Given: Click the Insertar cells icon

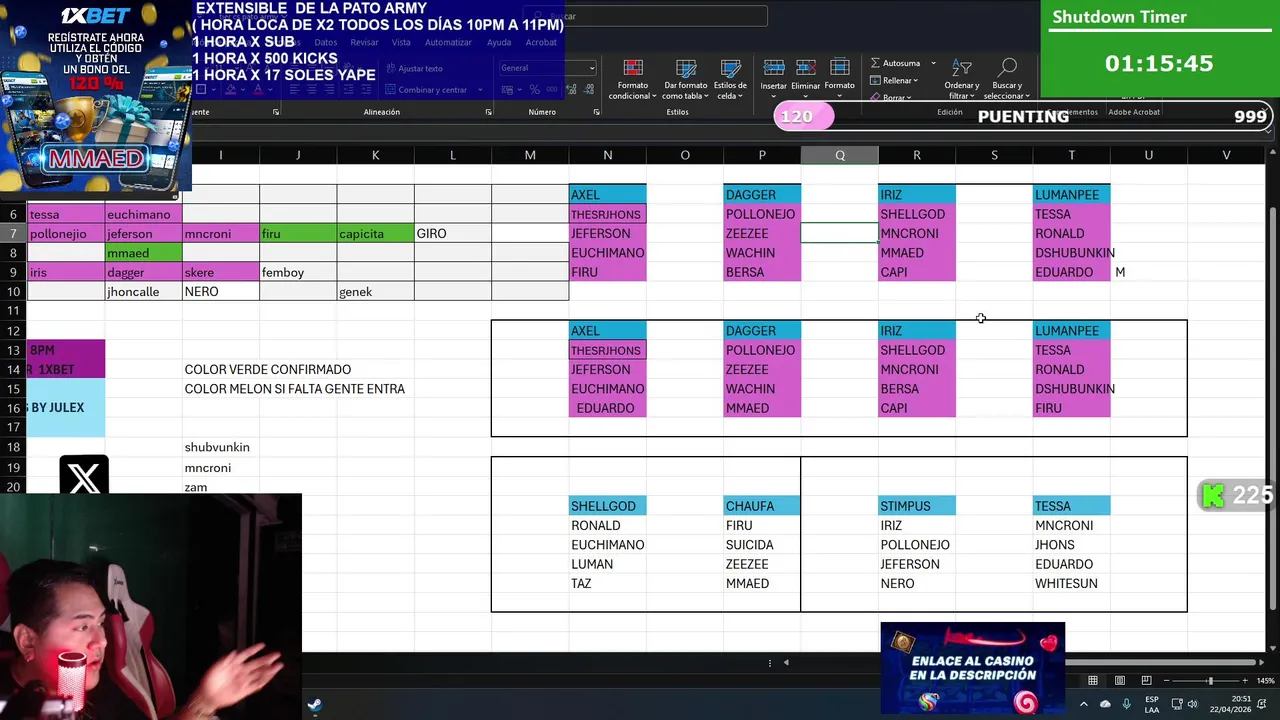Looking at the screenshot, I should tap(774, 68).
